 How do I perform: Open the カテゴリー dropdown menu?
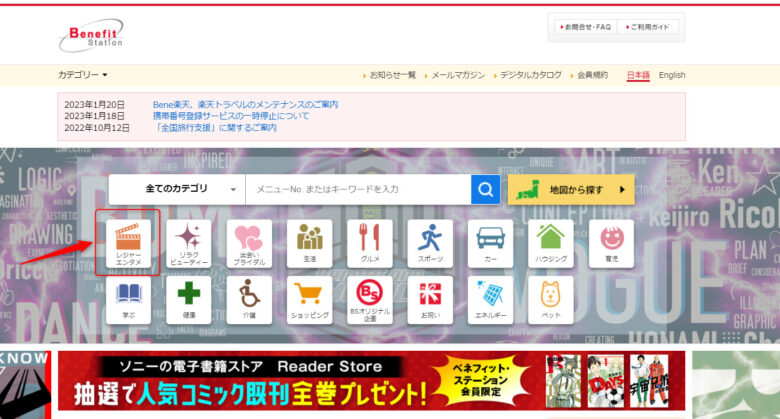coord(82,75)
